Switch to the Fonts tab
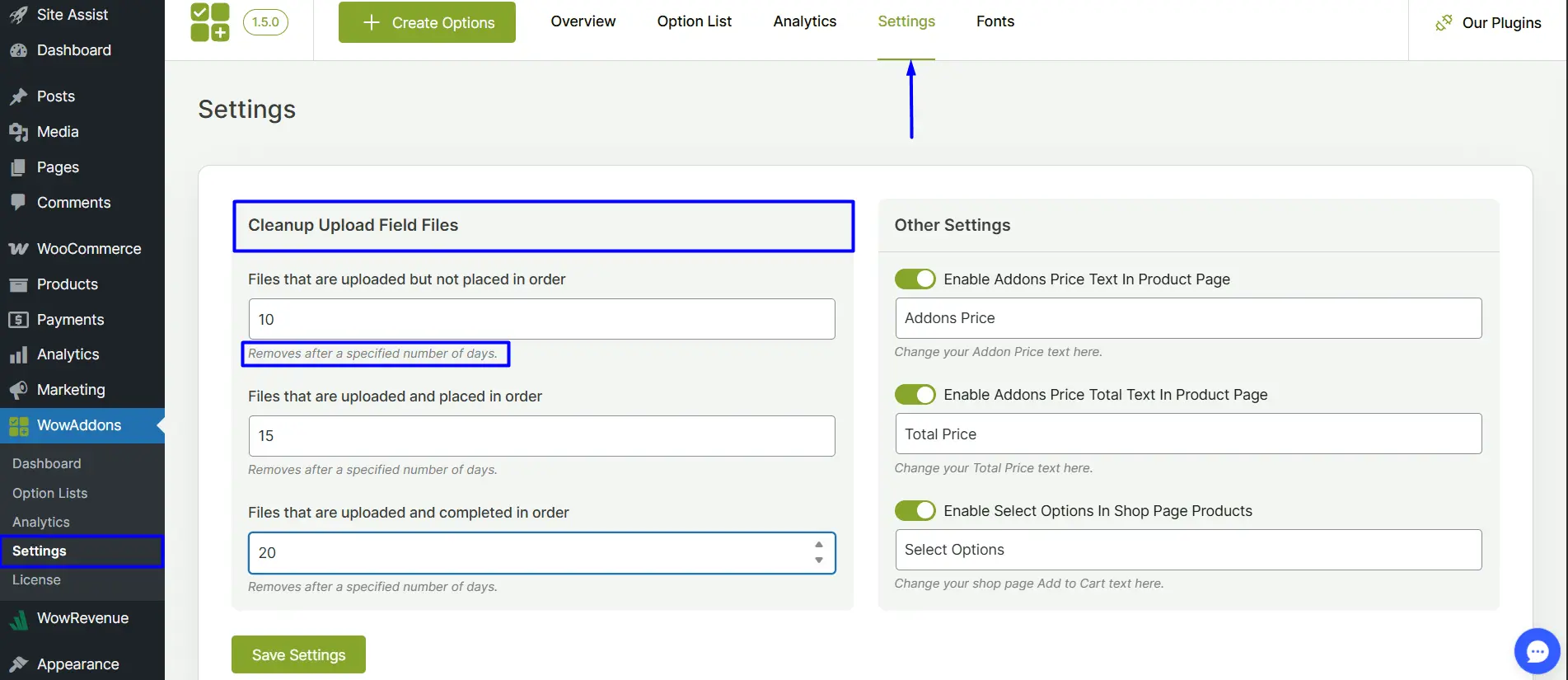 point(995,21)
